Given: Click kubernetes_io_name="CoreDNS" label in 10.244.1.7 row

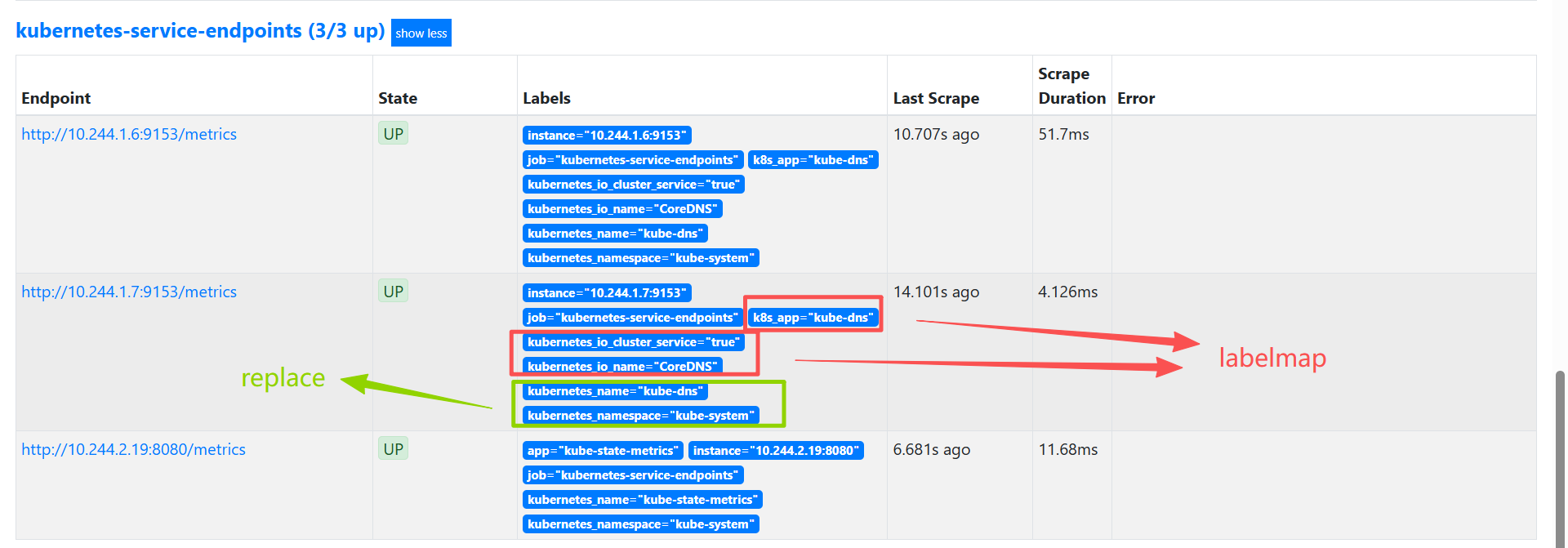Looking at the screenshot, I should (622, 367).
